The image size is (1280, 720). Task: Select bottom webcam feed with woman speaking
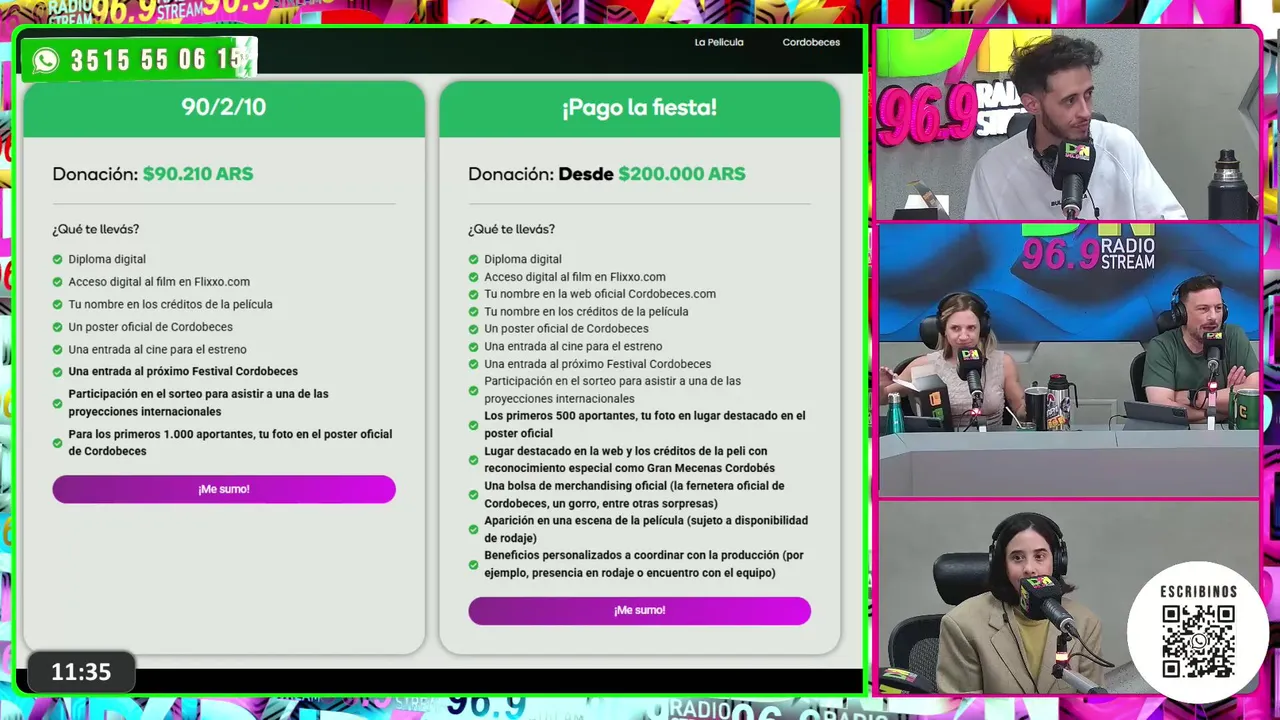click(x=1068, y=596)
